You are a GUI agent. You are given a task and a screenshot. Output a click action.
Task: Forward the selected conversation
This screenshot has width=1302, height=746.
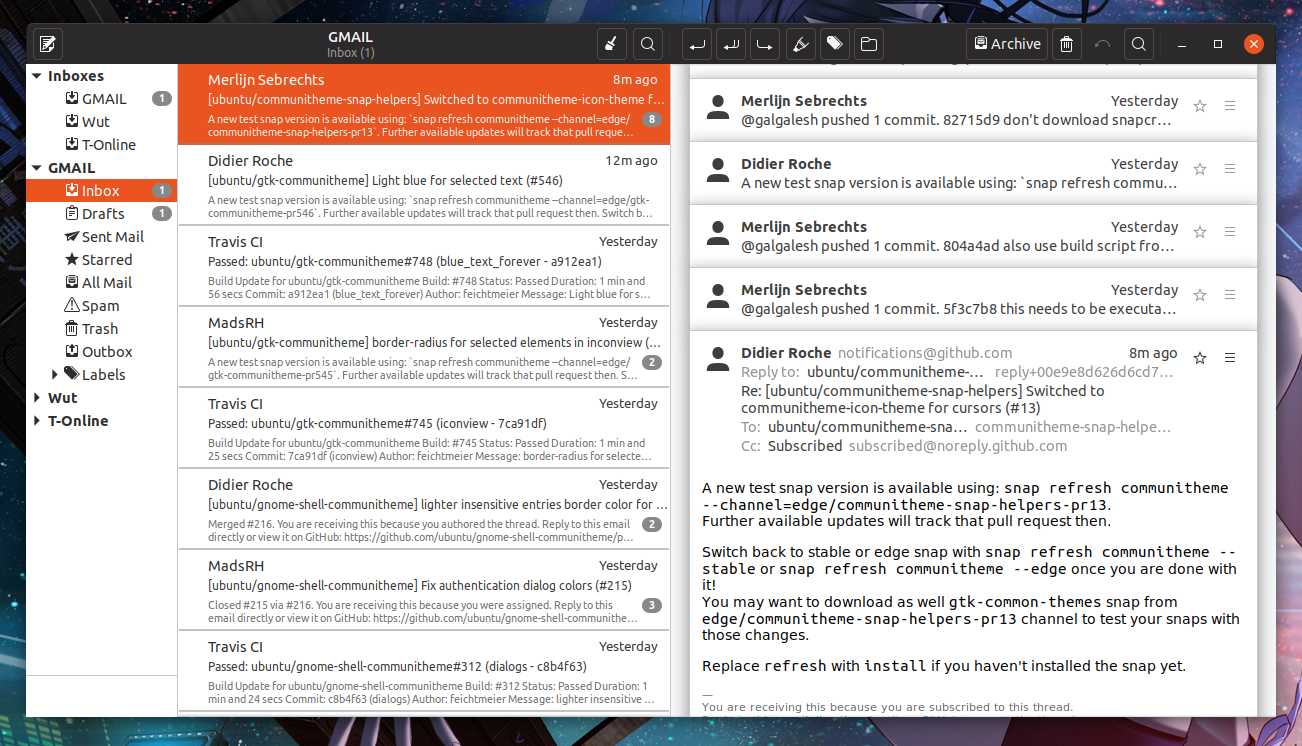[x=766, y=44]
